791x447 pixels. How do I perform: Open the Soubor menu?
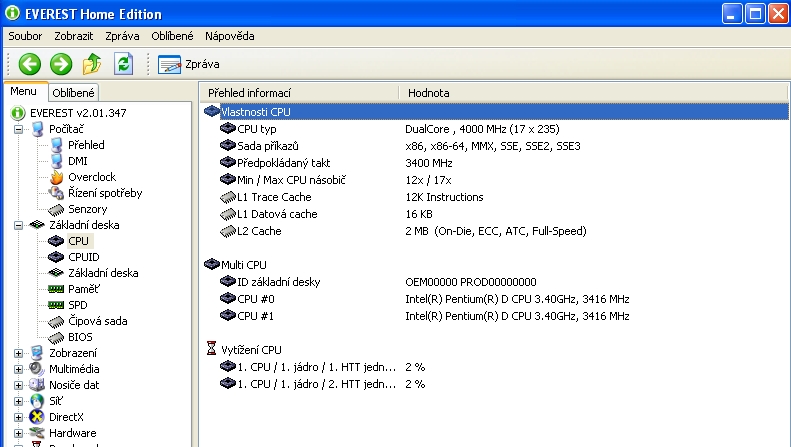click(25, 36)
